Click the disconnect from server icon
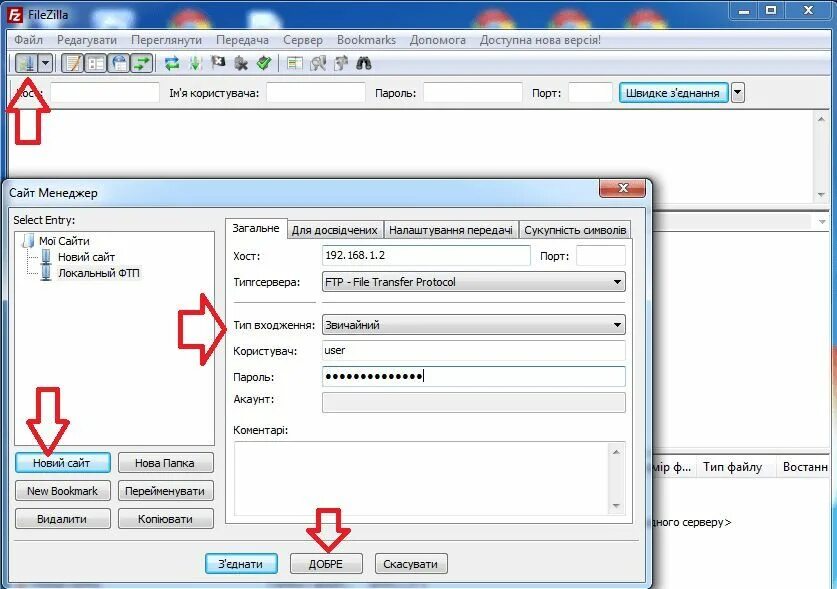Screen dimensions: 837x589 [241, 64]
